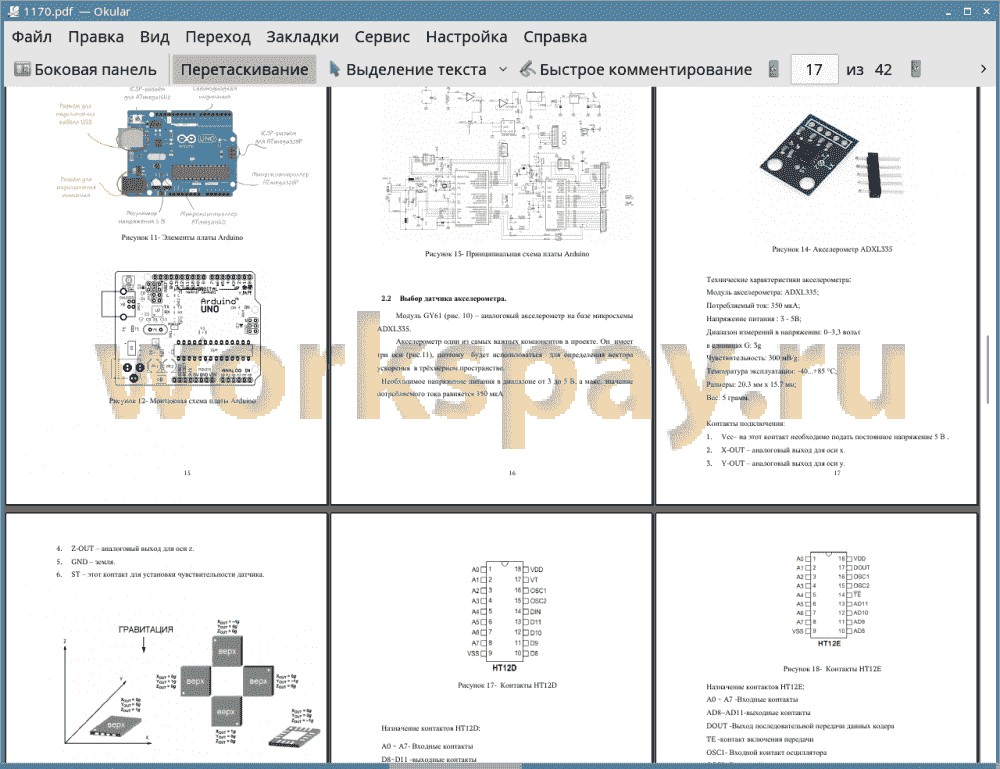Click the vertical scrollbar handle on the right
The height and width of the screenshot is (769, 1000).
(988, 369)
